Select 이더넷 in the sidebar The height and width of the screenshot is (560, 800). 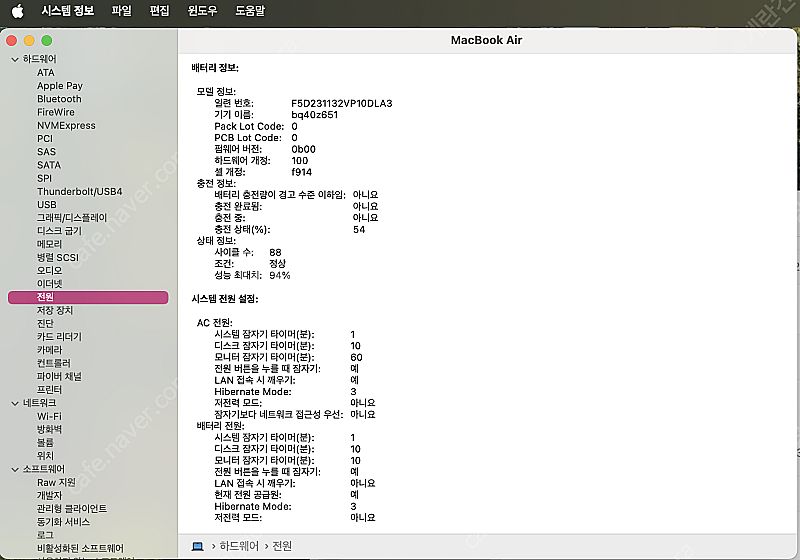(x=49, y=284)
